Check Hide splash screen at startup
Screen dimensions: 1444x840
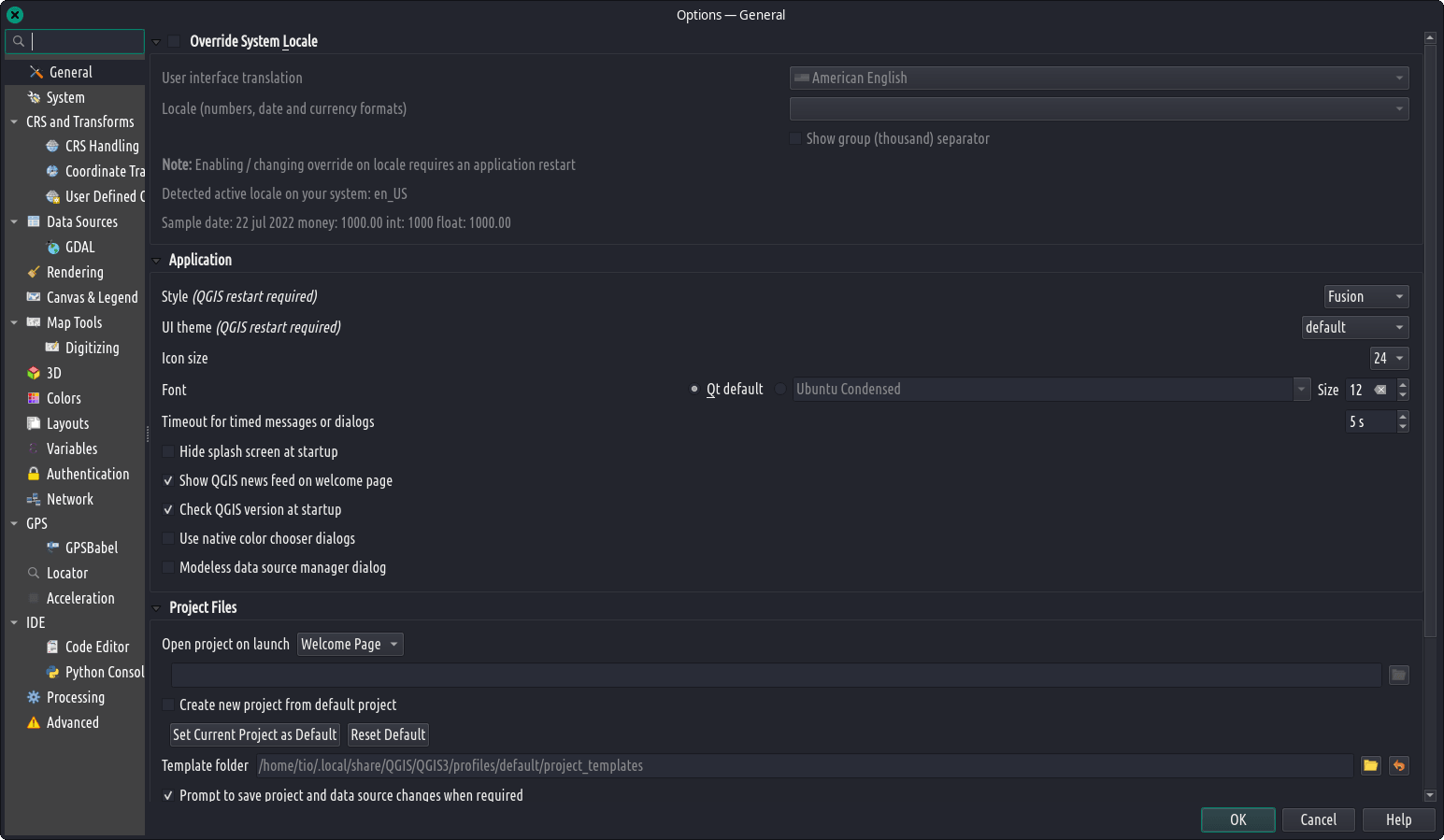(168, 451)
